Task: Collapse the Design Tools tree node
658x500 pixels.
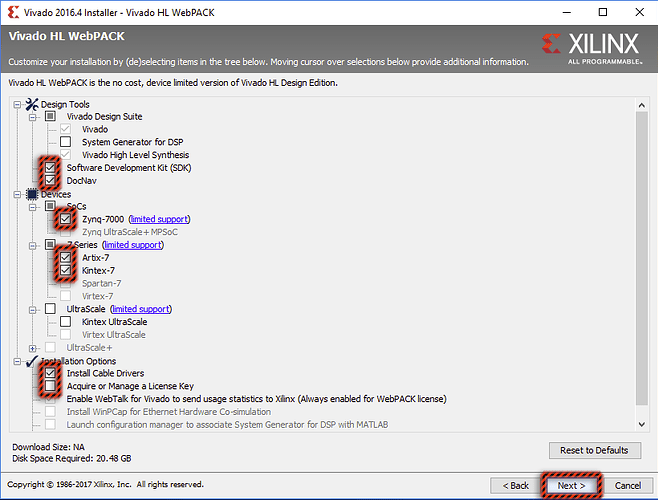Action: click(x=18, y=104)
